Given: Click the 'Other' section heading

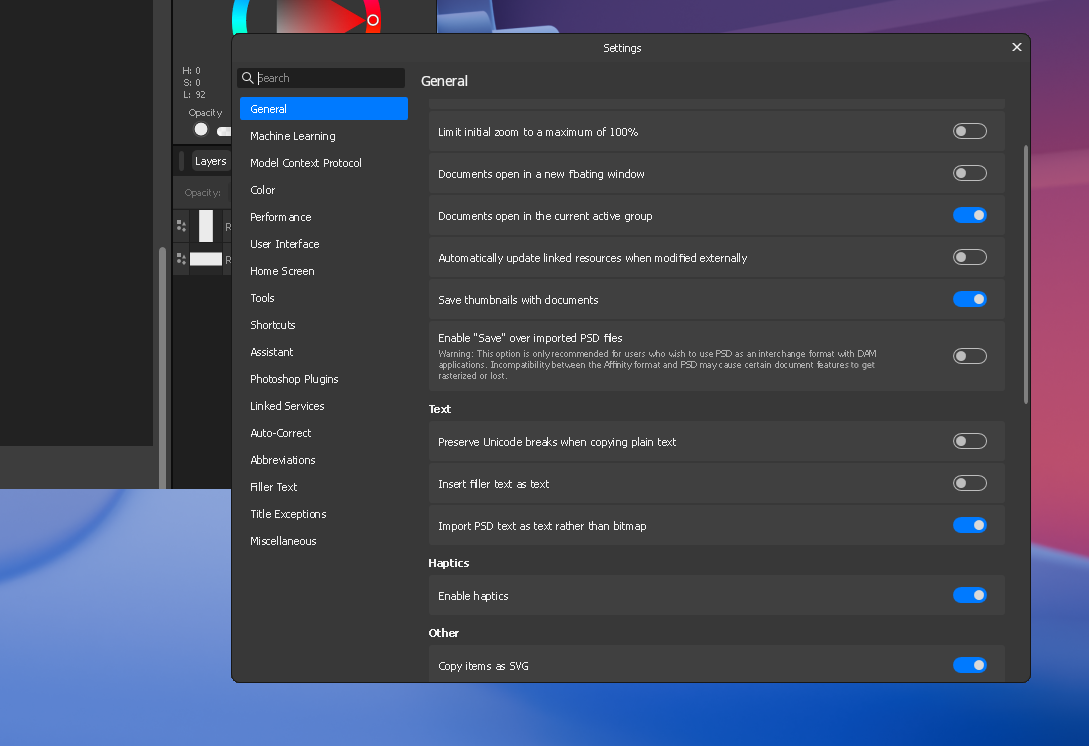Looking at the screenshot, I should [444, 633].
